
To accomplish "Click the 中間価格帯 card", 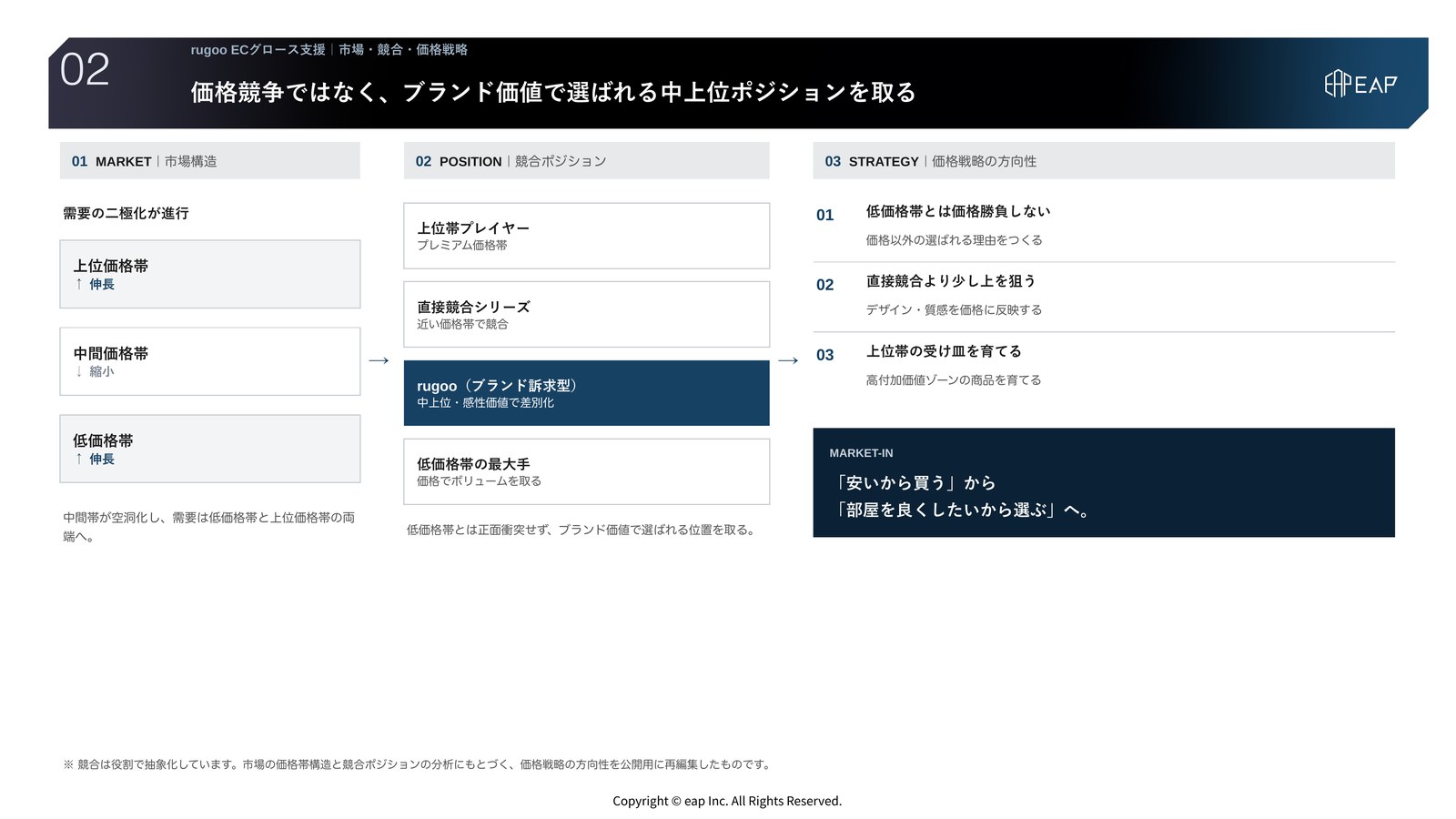I will (210, 361).
